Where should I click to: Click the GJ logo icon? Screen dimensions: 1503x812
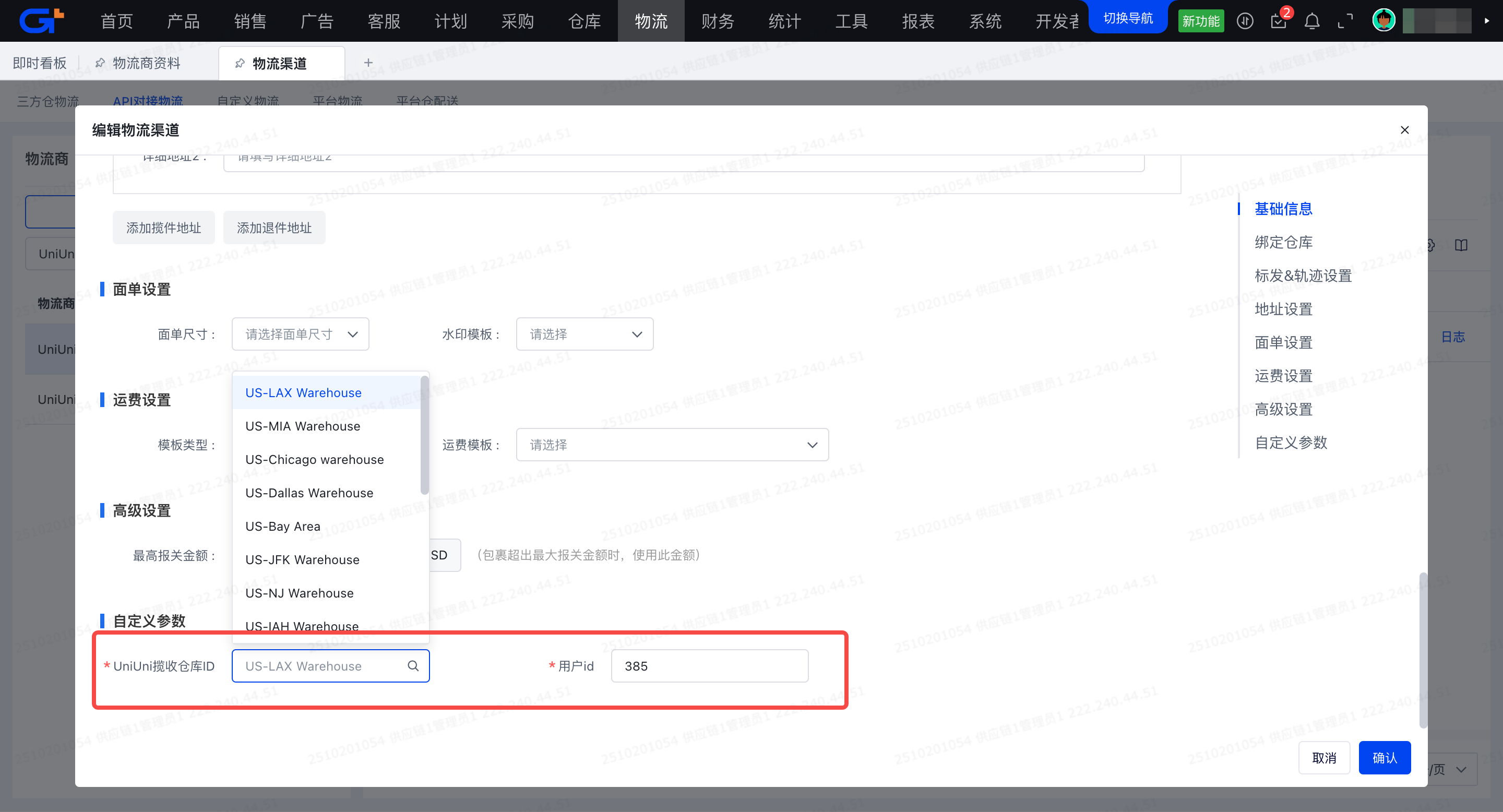[41, 20]
